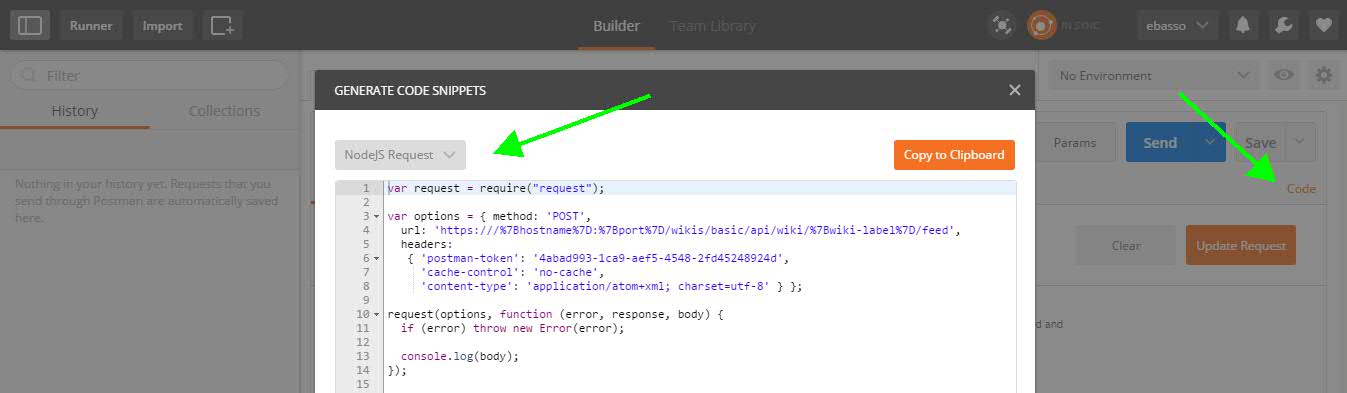The image size is (1347, 393).
Task: Open the ebasso account dropdown
Action: pyautogui.click(x=1178, y=25)
